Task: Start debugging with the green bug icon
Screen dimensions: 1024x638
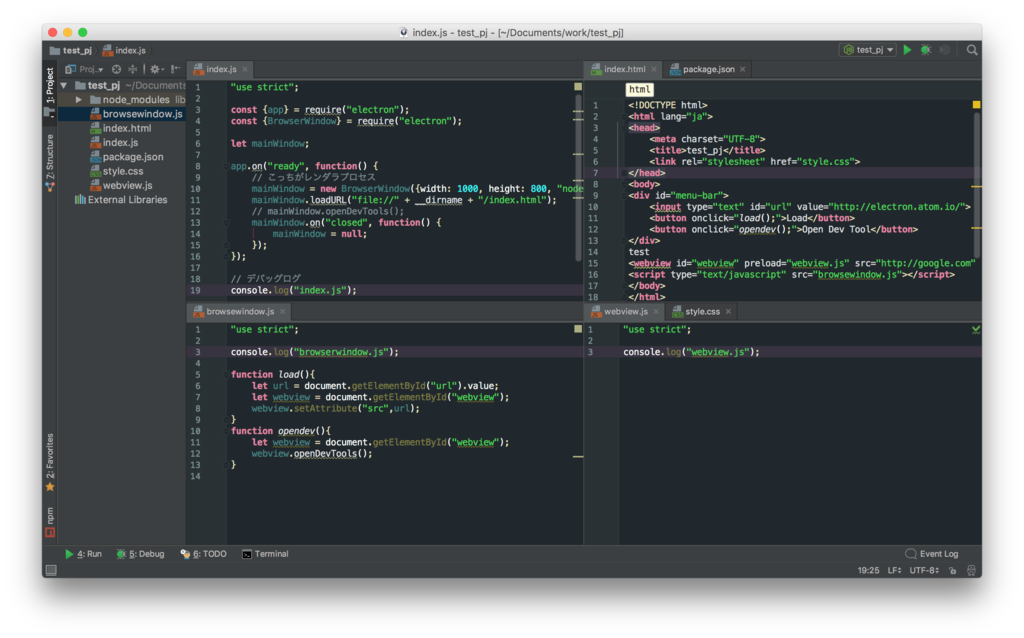Action: coord(925,50)
